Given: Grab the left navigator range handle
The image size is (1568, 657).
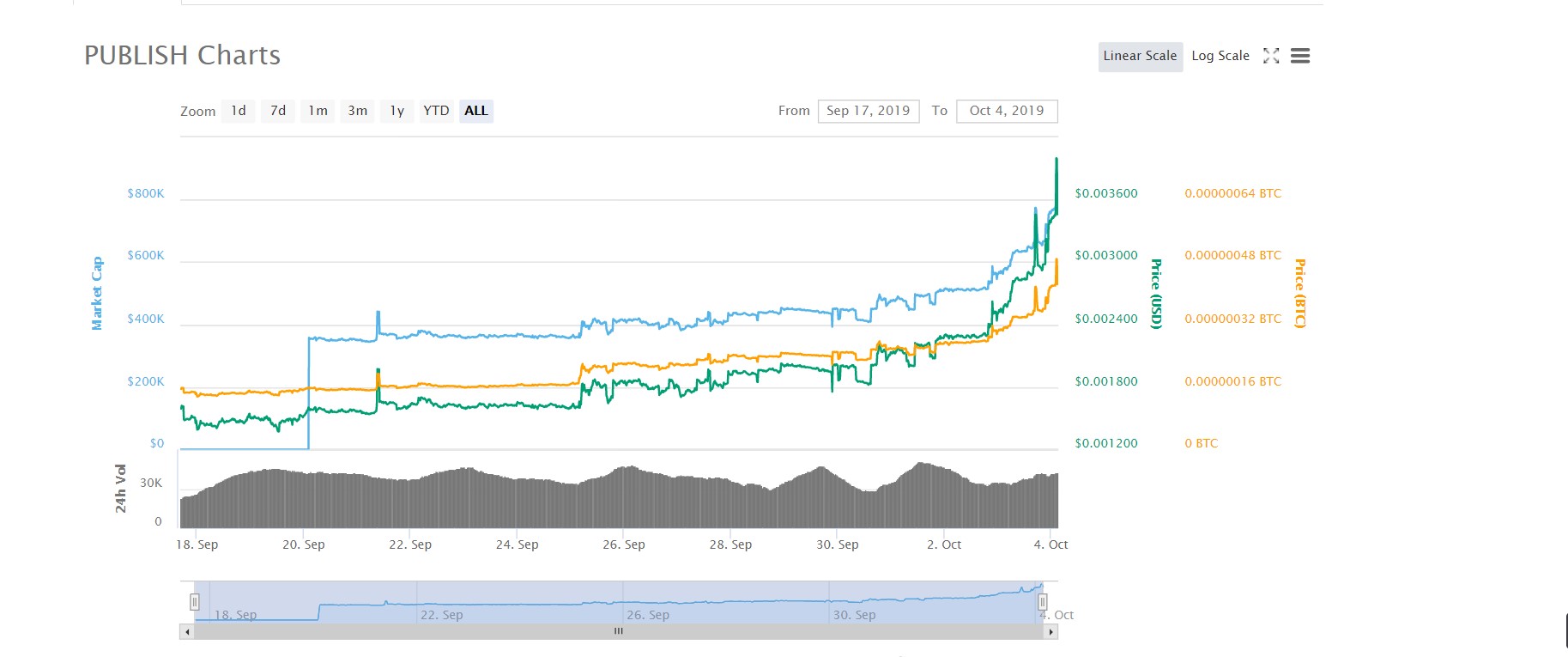Looking at the screenshot, I should (x=195, y=602).
